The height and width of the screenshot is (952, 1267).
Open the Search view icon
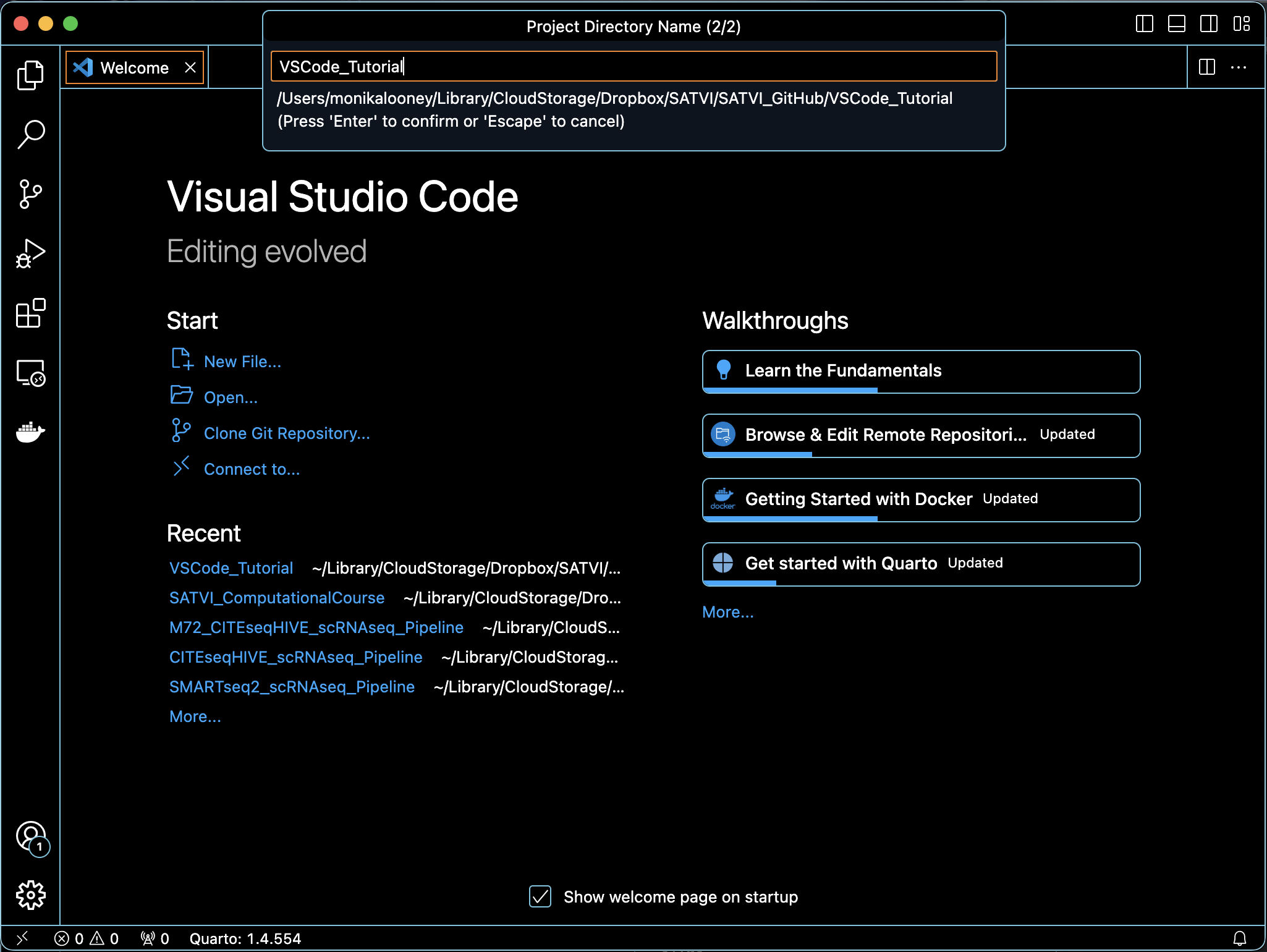click(30, 134)
